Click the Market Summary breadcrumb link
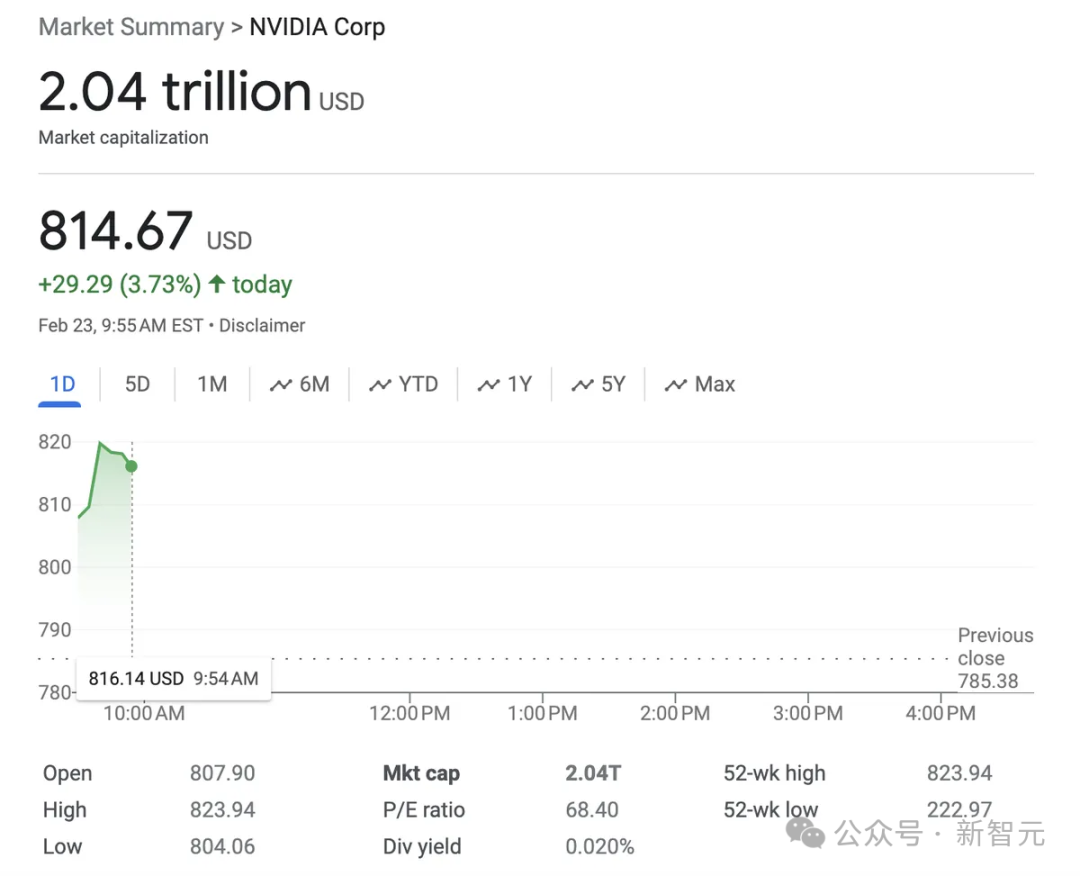This screenshot has width=1080, height=876. tap(131, 27)
